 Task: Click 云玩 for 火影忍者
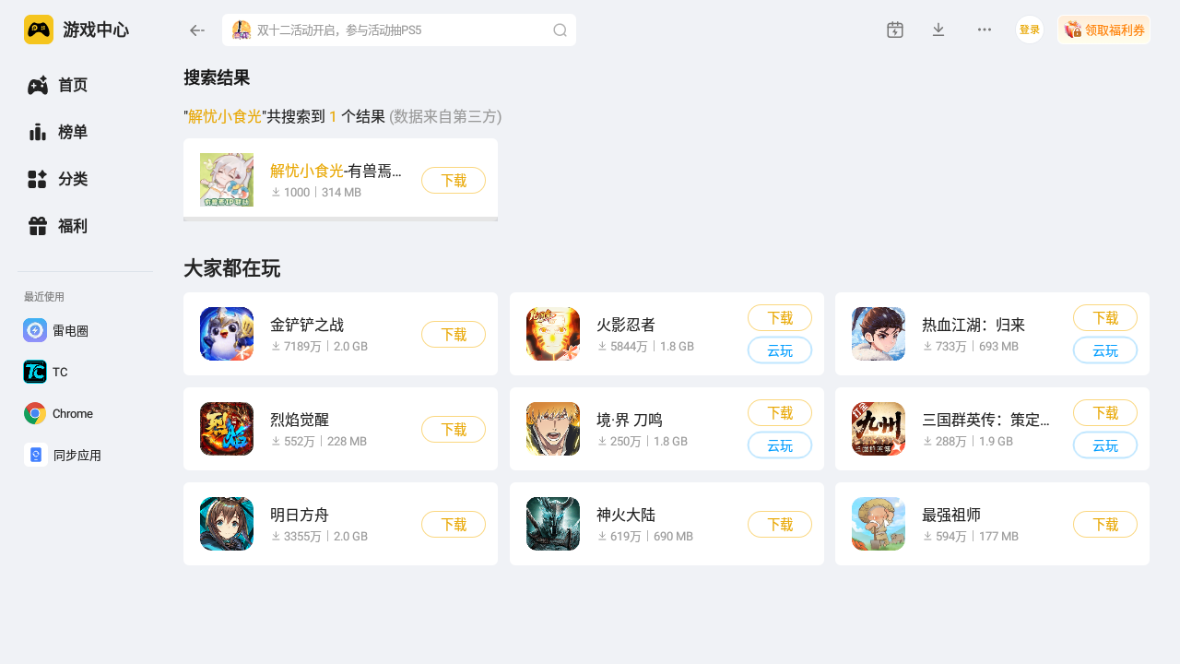780,351
